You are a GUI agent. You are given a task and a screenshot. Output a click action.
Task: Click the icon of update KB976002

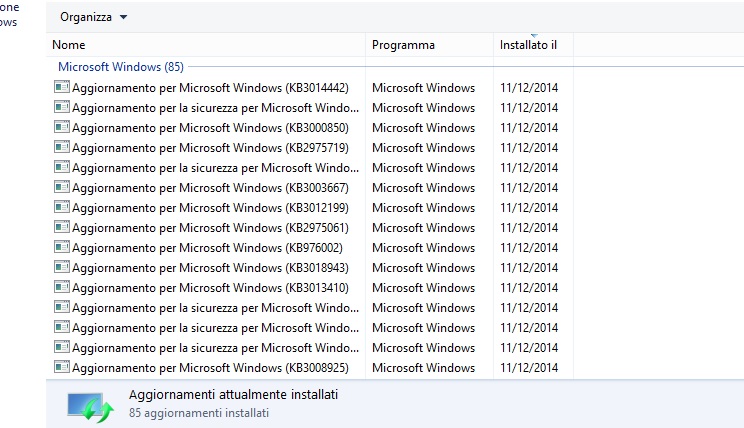point(62,247)
